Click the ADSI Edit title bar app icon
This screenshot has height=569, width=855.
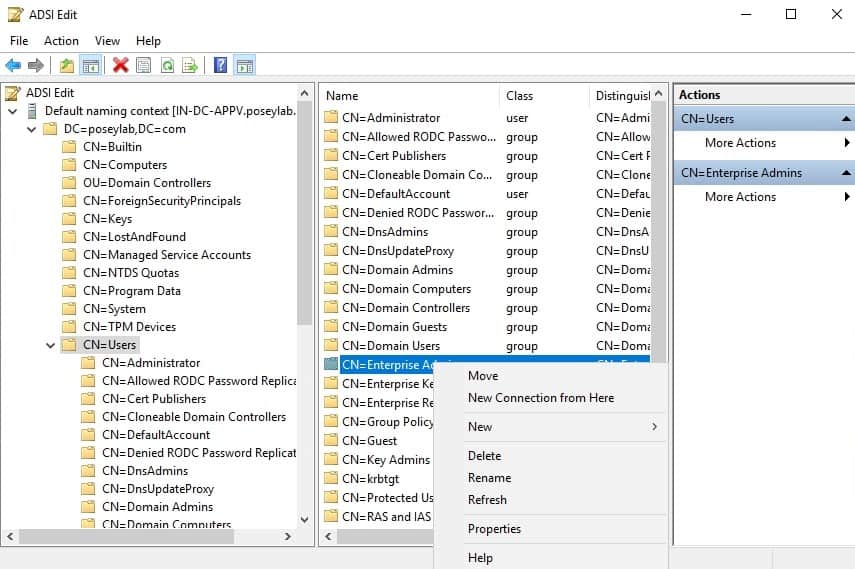click(15, 15)
